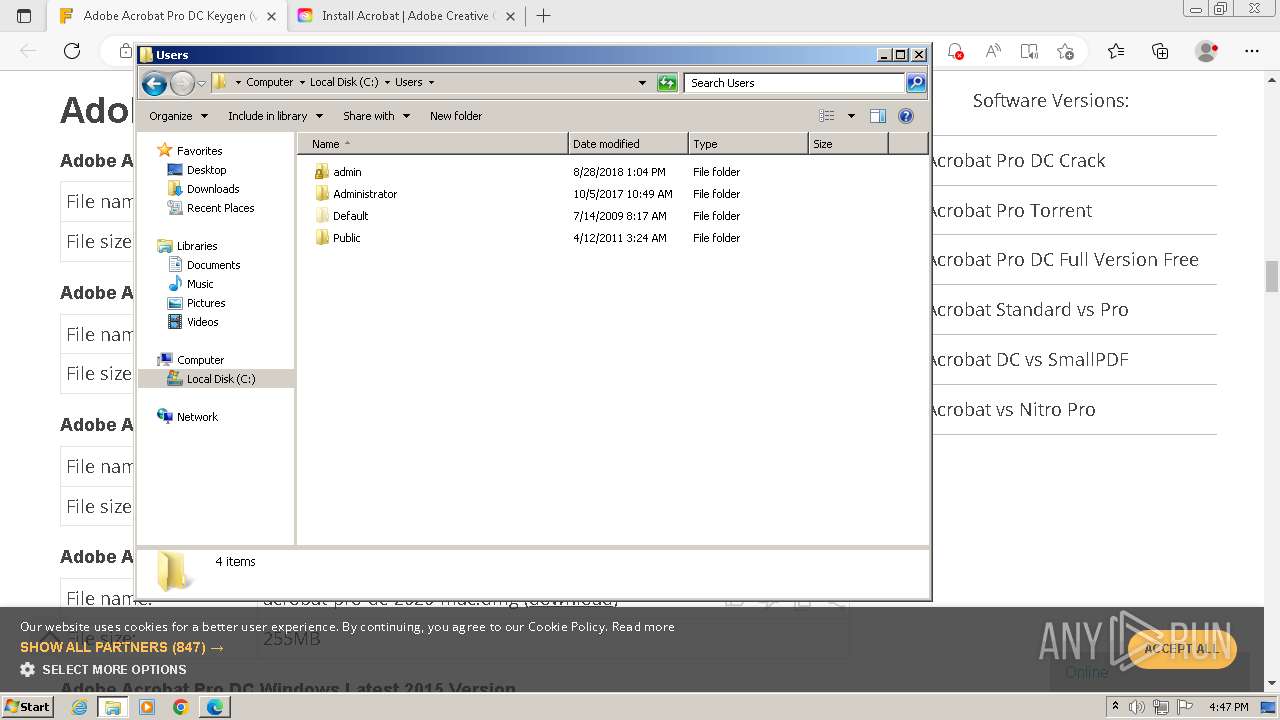Click SHOW ALL PARTNERS (847) link
Viewport: 1280px width, 720px height.
(122, 647)
